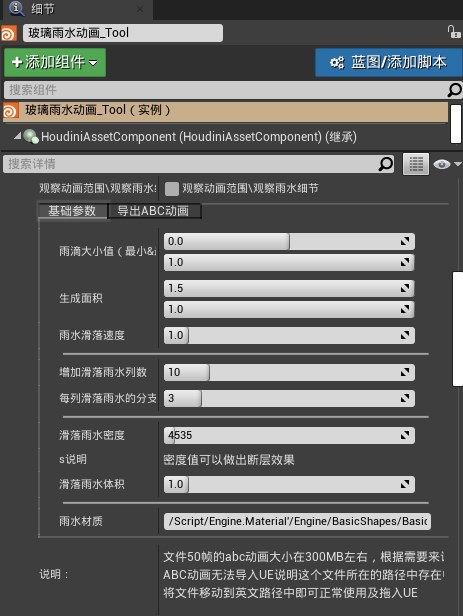The width and height of the screenshot is (463, 616).
Task: Collapse the HoudiniAssetComponent tree arrow
Action: 18,136
